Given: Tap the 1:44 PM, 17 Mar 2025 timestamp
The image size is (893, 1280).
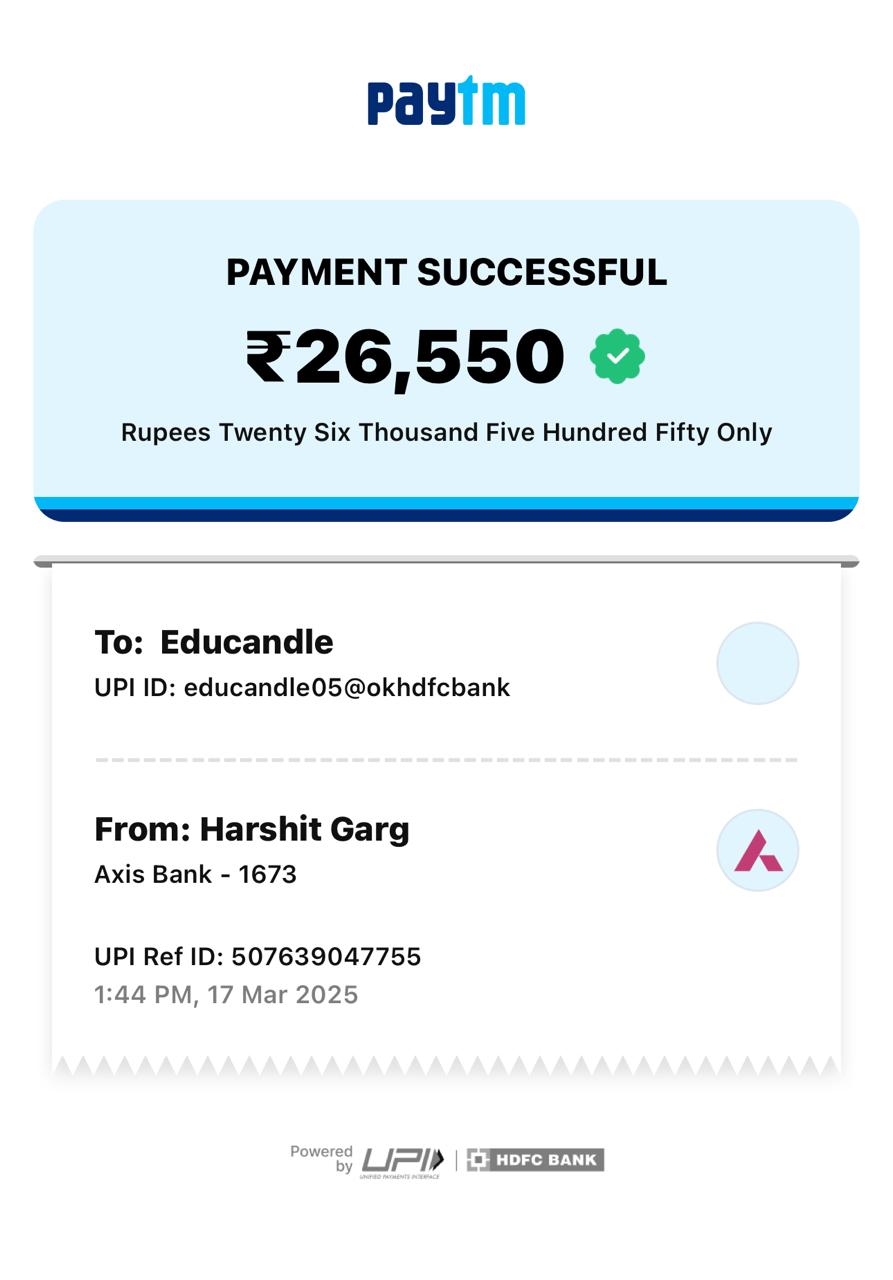Looking at the screenshot, I should point(226,995).
